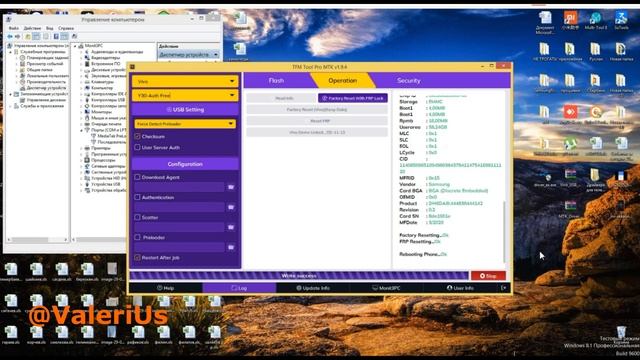Screen dimensions: 640x360
Task: Expand Клавиатуры node in device tree
Action: click(x=81, y=82)
